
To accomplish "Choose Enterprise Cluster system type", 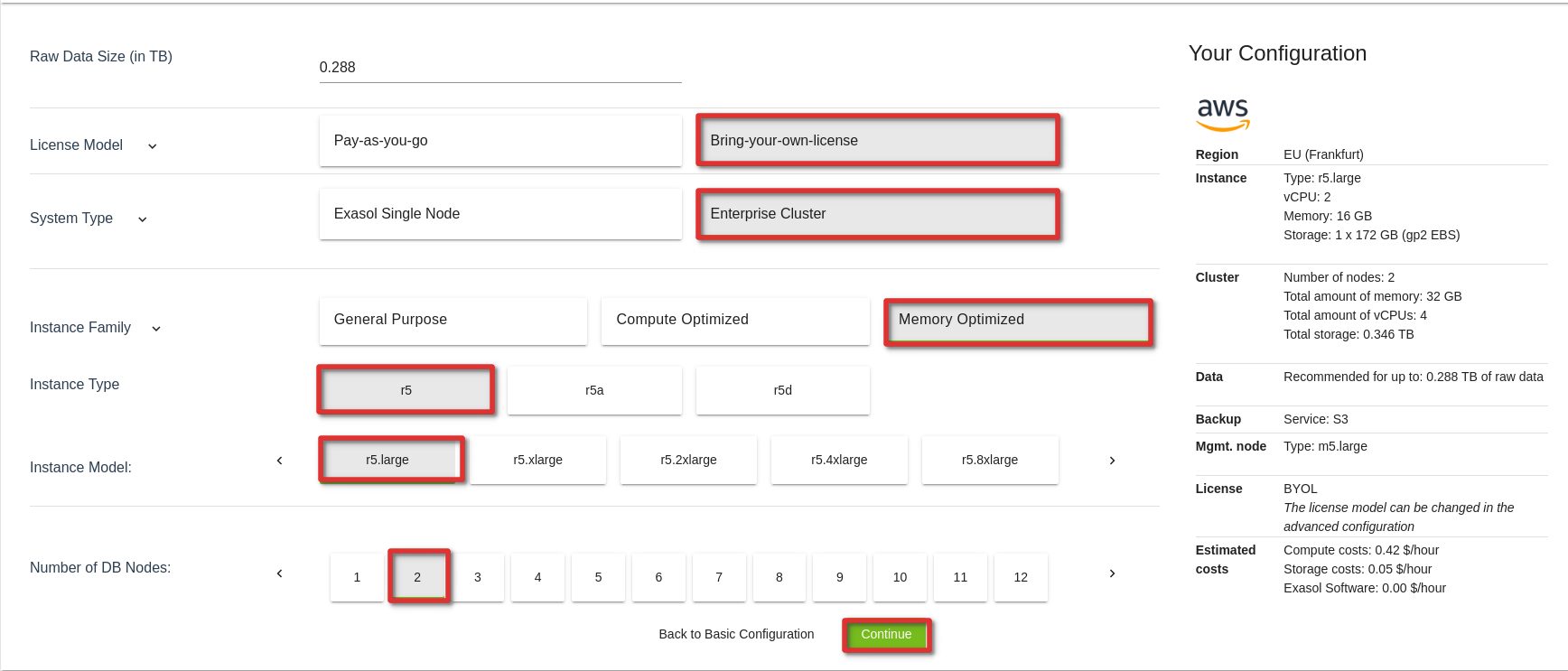I will point(877,214).
